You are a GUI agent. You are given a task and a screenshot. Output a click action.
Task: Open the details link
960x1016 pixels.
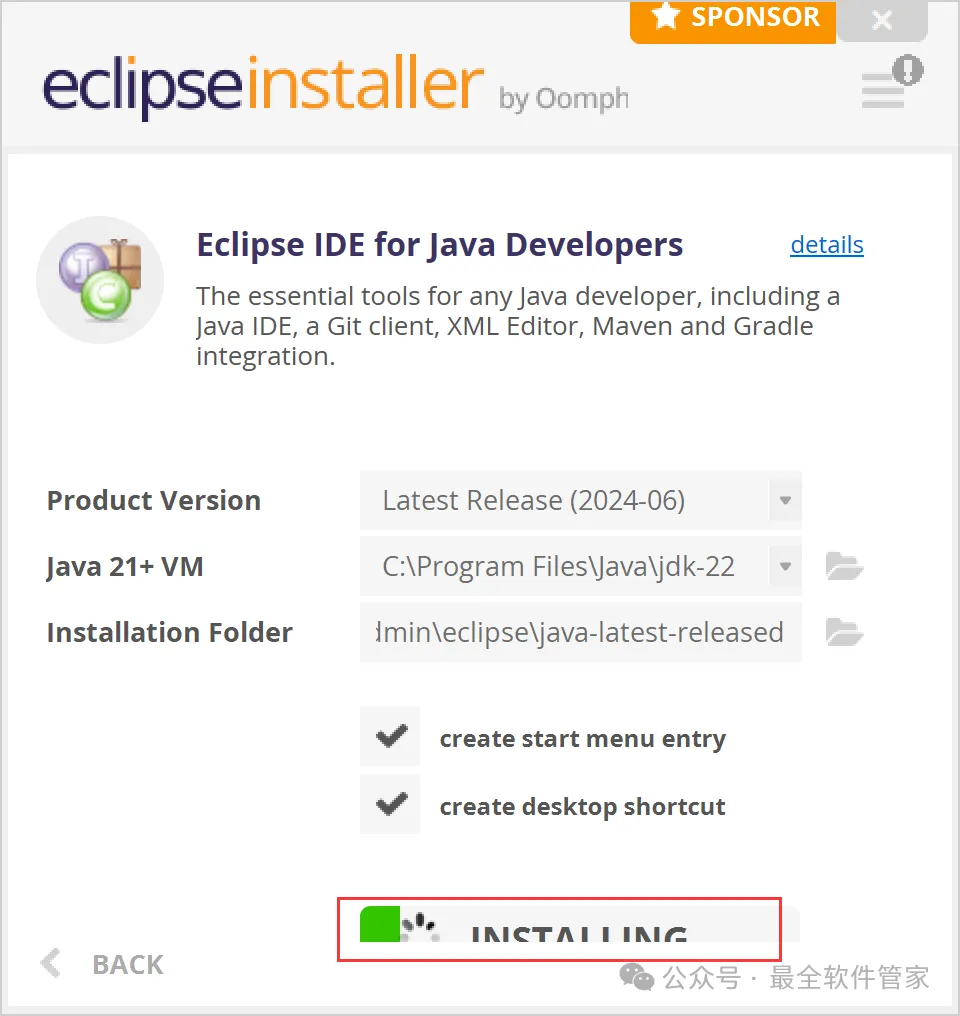827,245
